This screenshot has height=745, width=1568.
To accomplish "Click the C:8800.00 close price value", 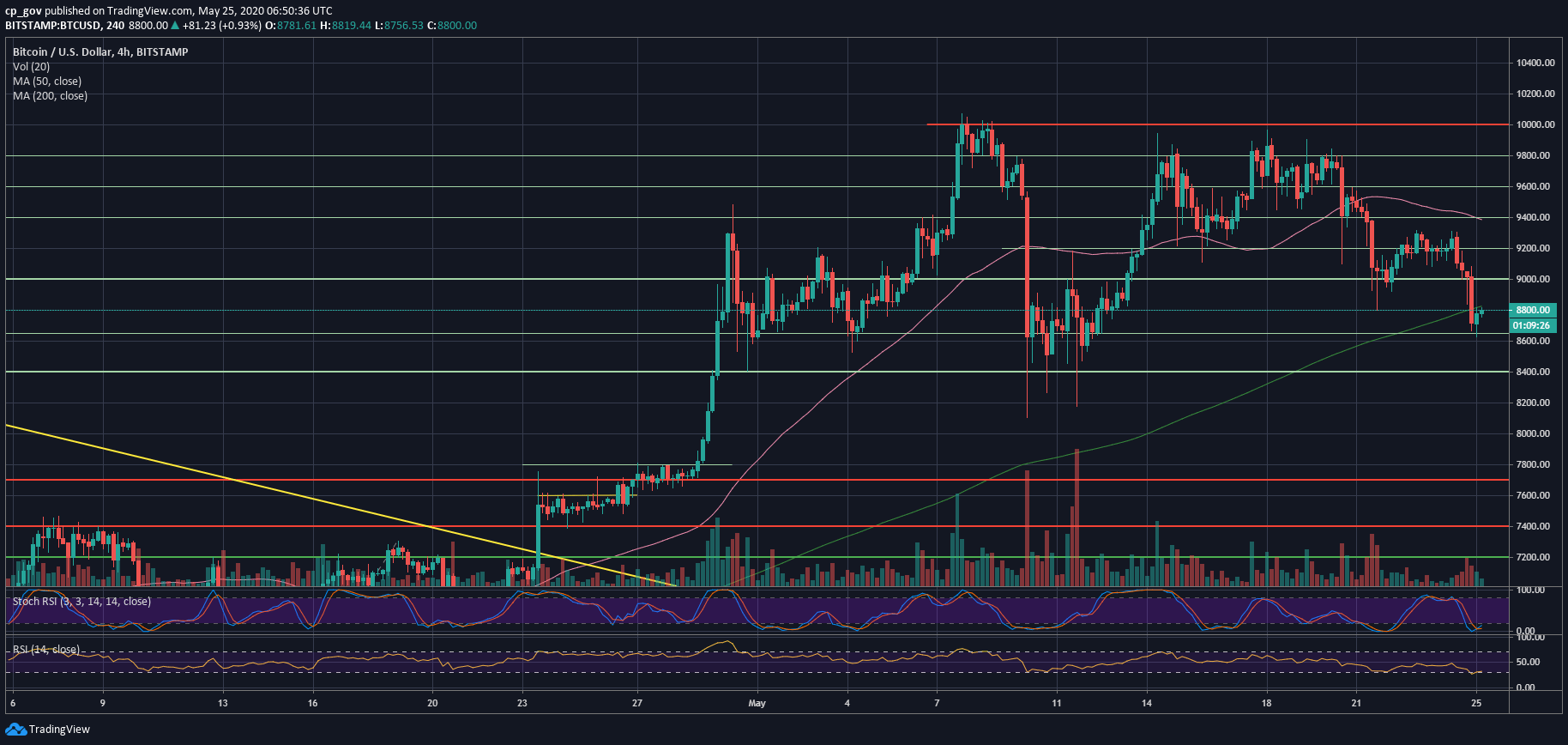I will click(x=452, y=25).
